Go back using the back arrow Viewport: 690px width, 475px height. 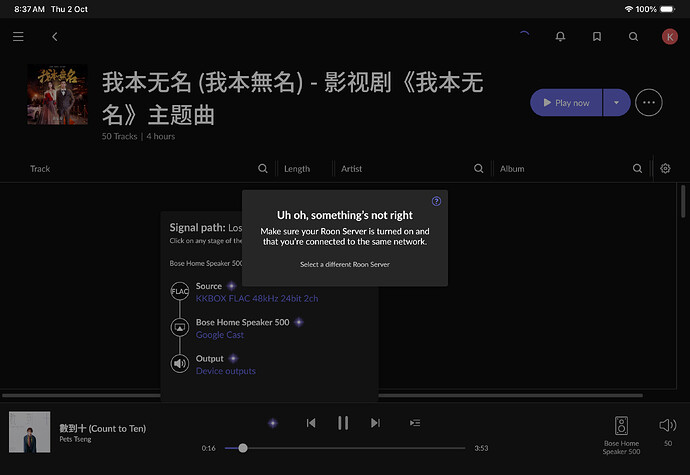click(x=54, y=37)
